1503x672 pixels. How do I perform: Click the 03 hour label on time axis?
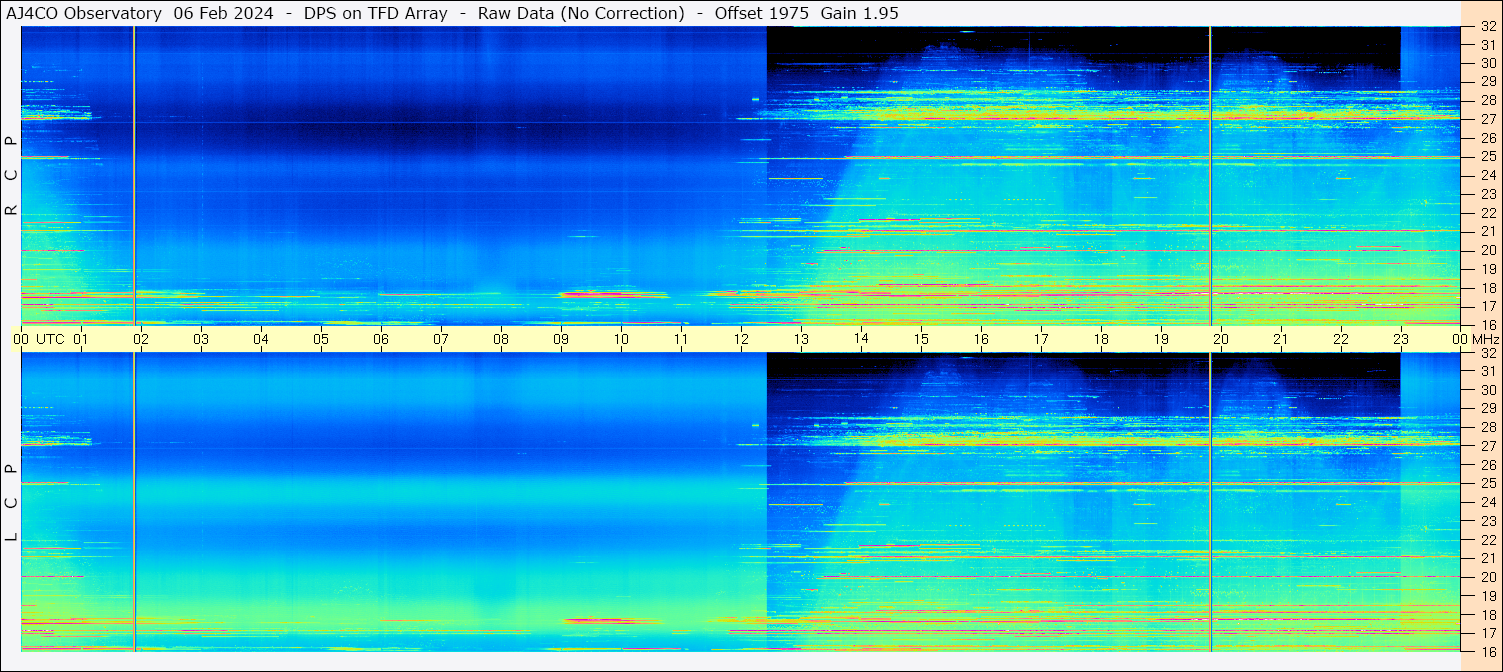pyautogui.click(x=201, y=339)
